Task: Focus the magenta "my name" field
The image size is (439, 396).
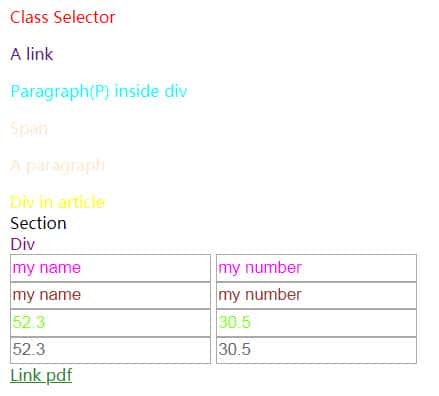Action: tap(110, 268)
